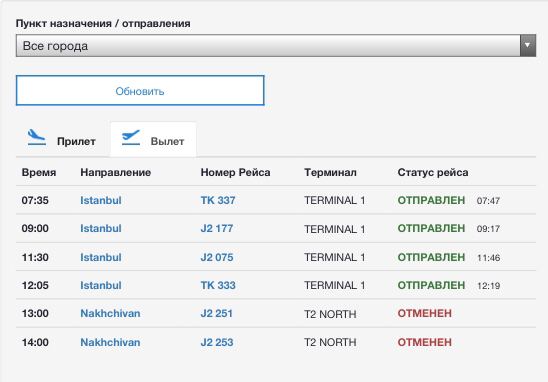
Task: Click TERMINAL 1 in the TK 337 row
Action: pyautogui.click(x=334, y=201)
